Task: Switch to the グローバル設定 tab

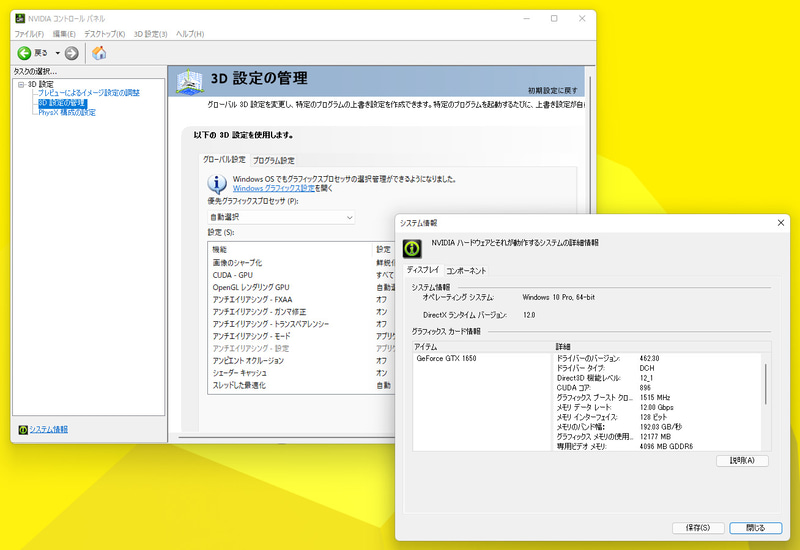Action: point(224,159)
